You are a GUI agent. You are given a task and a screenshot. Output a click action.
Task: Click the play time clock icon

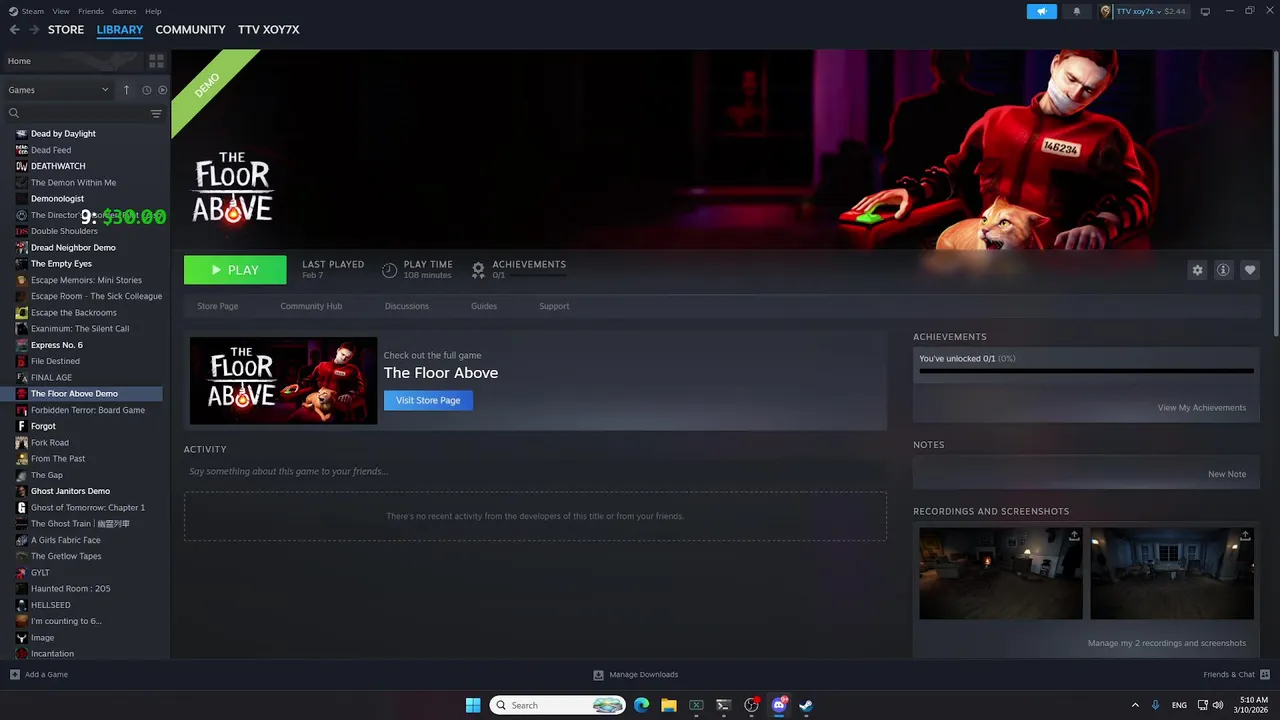[x=390, y=270]
